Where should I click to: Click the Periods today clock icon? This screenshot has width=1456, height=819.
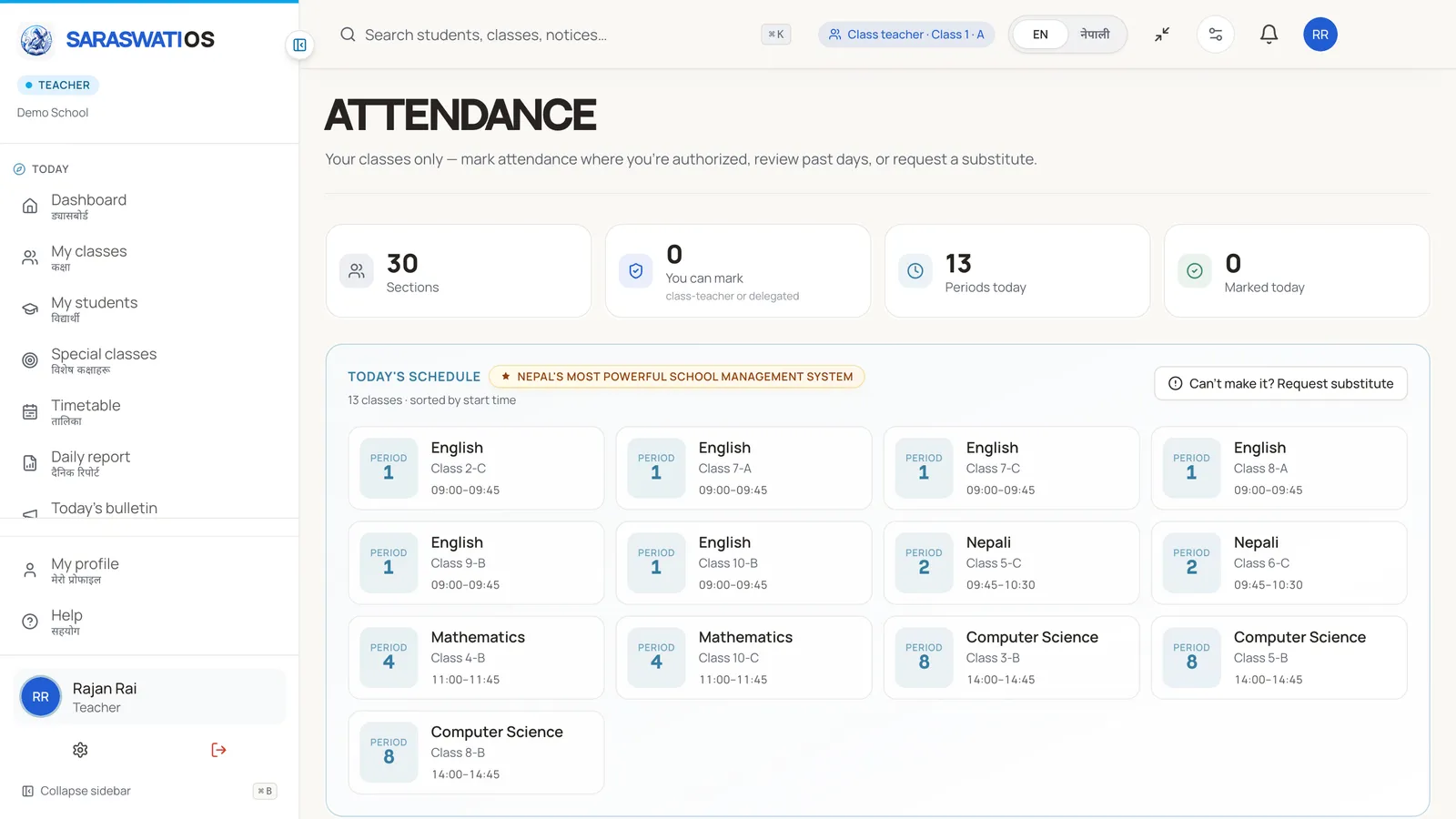pos(915,271)
